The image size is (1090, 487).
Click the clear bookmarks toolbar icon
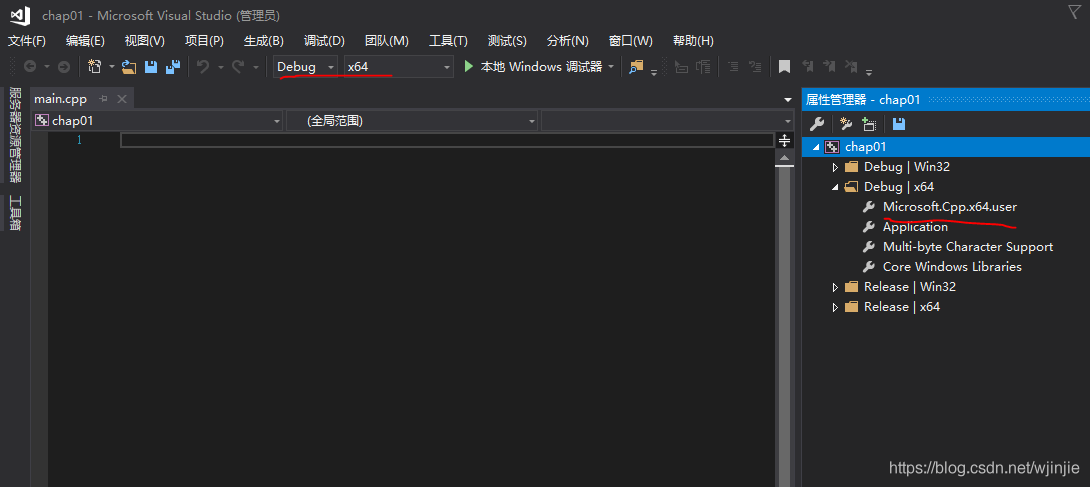pyautogui.click(x=851, y=67)
